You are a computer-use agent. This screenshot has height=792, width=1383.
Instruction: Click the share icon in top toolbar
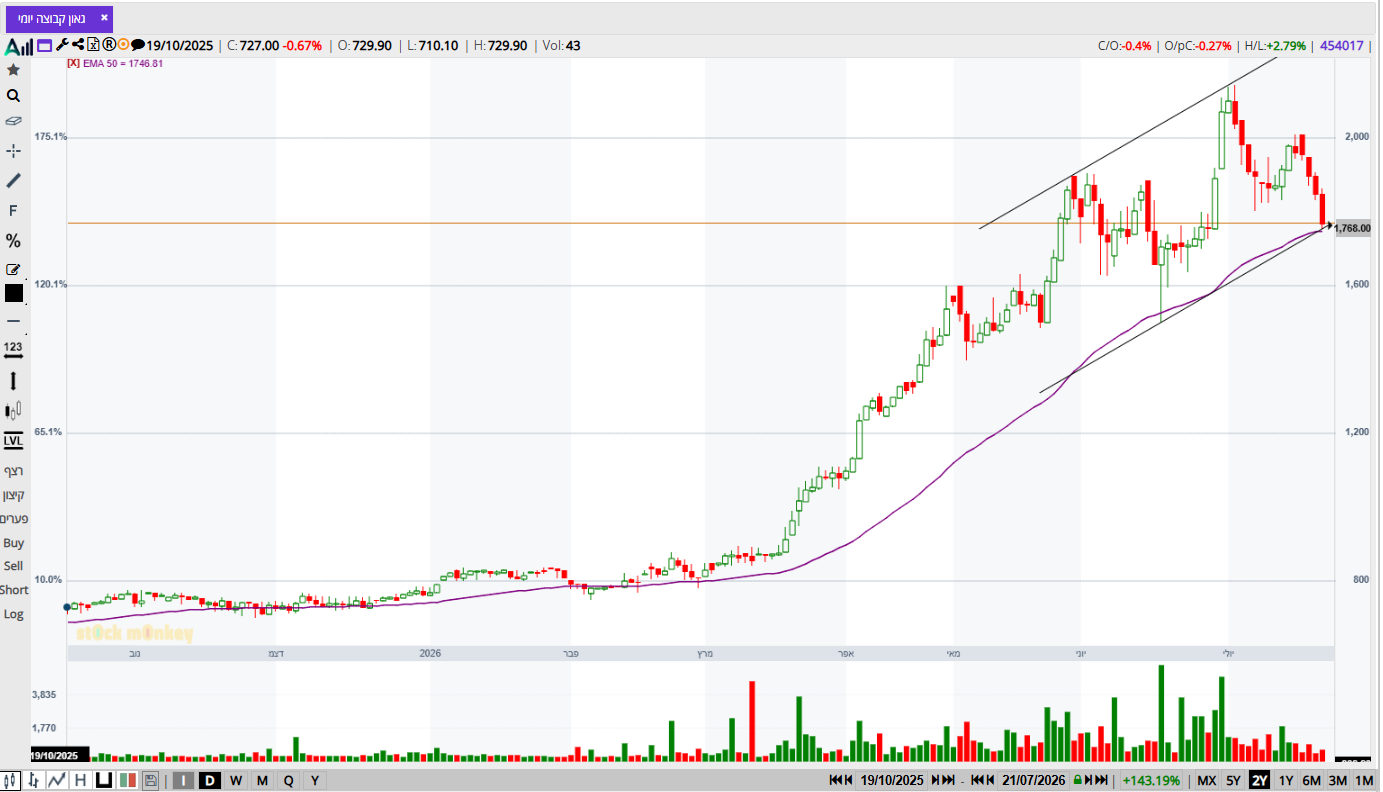tap(78, 44)
